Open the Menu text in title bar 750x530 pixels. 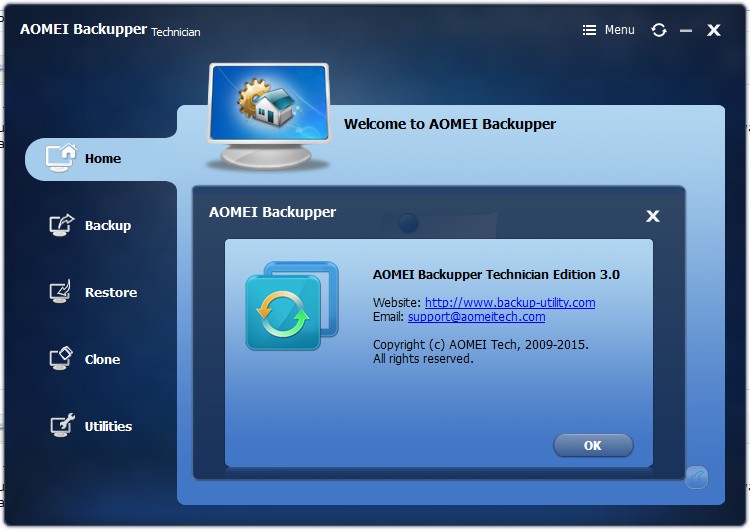pyautogui.click(x=619, y=30)
